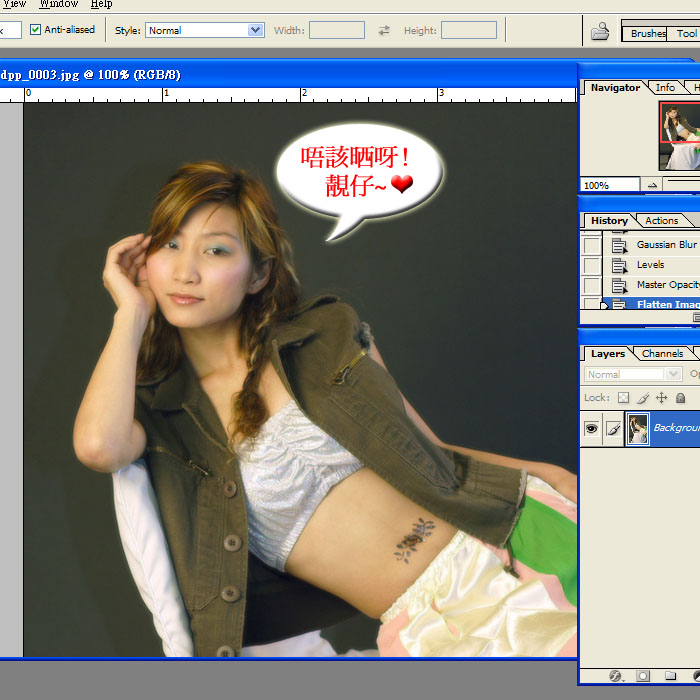
Task: Click the Navigator zoom percentage field
Action: [x=609, y=185]
